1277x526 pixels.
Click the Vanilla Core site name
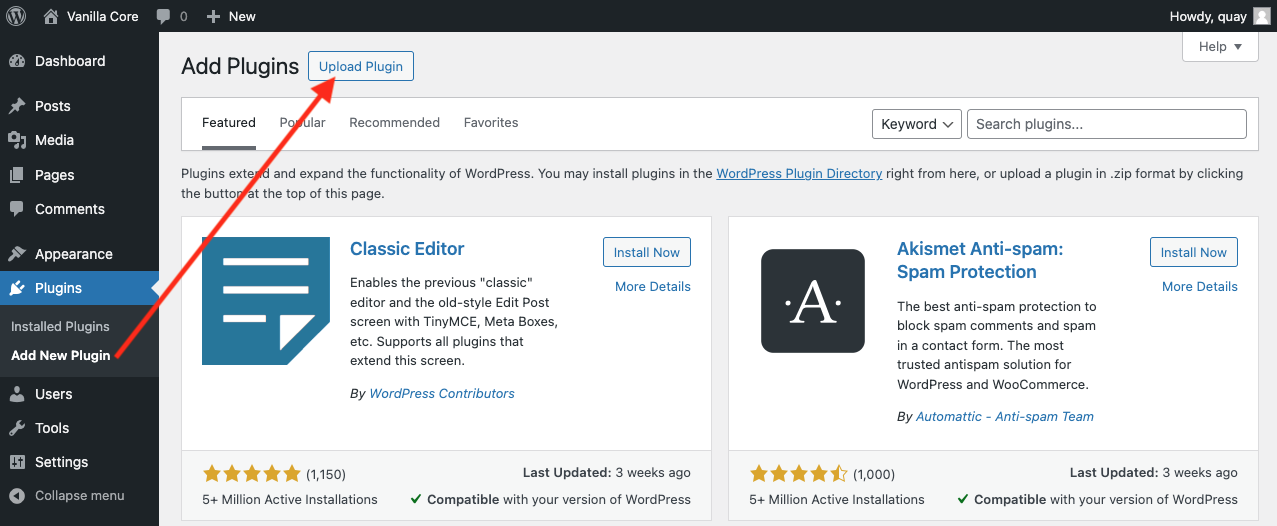[x=103, y=16]
